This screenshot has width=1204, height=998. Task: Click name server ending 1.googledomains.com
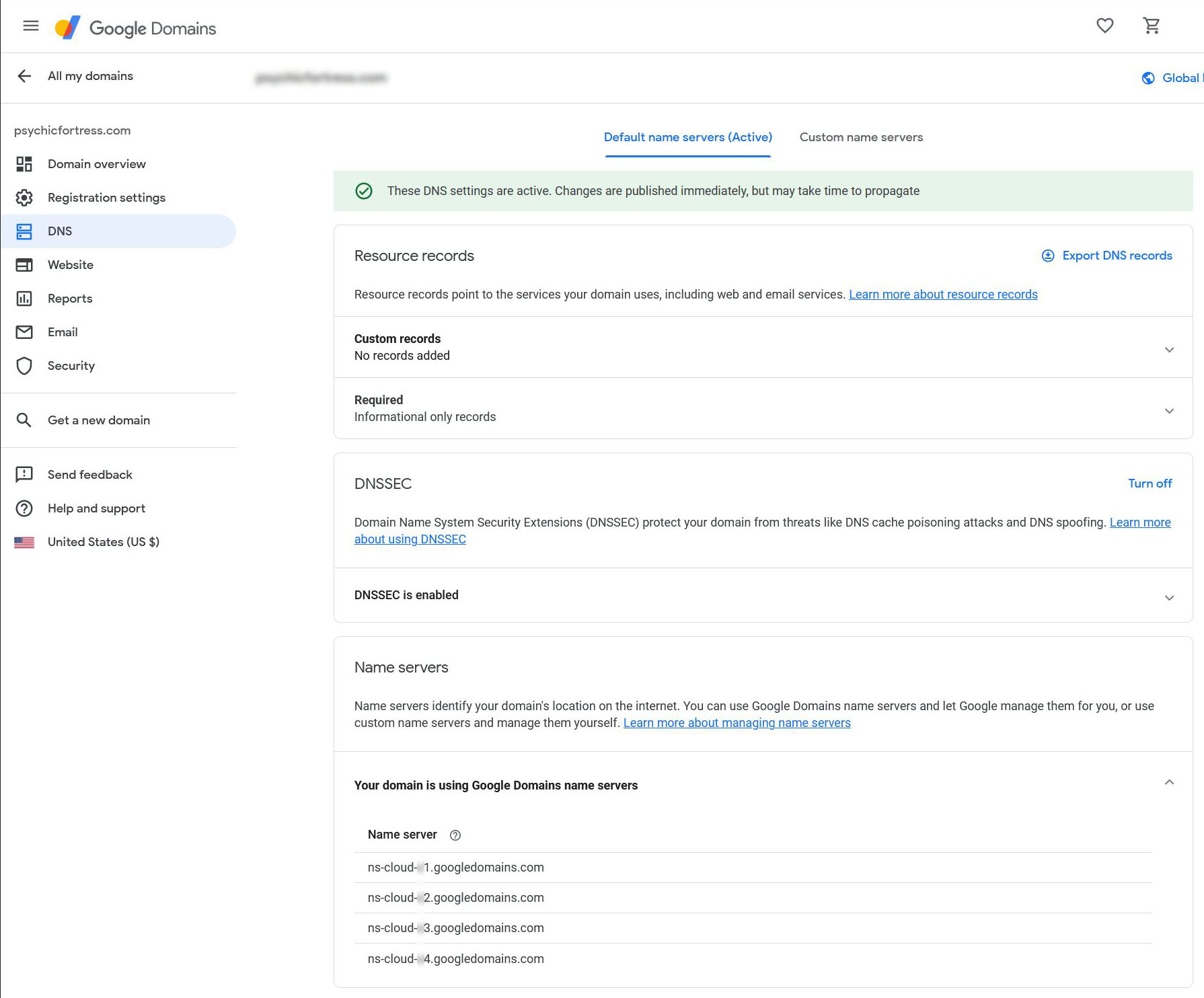[456, 868]
